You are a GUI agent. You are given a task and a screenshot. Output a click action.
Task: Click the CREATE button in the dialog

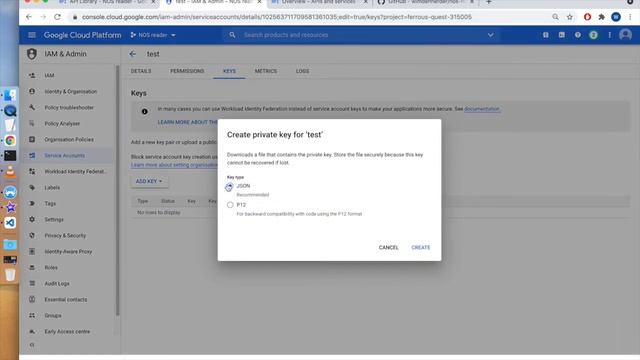[420, 247]
